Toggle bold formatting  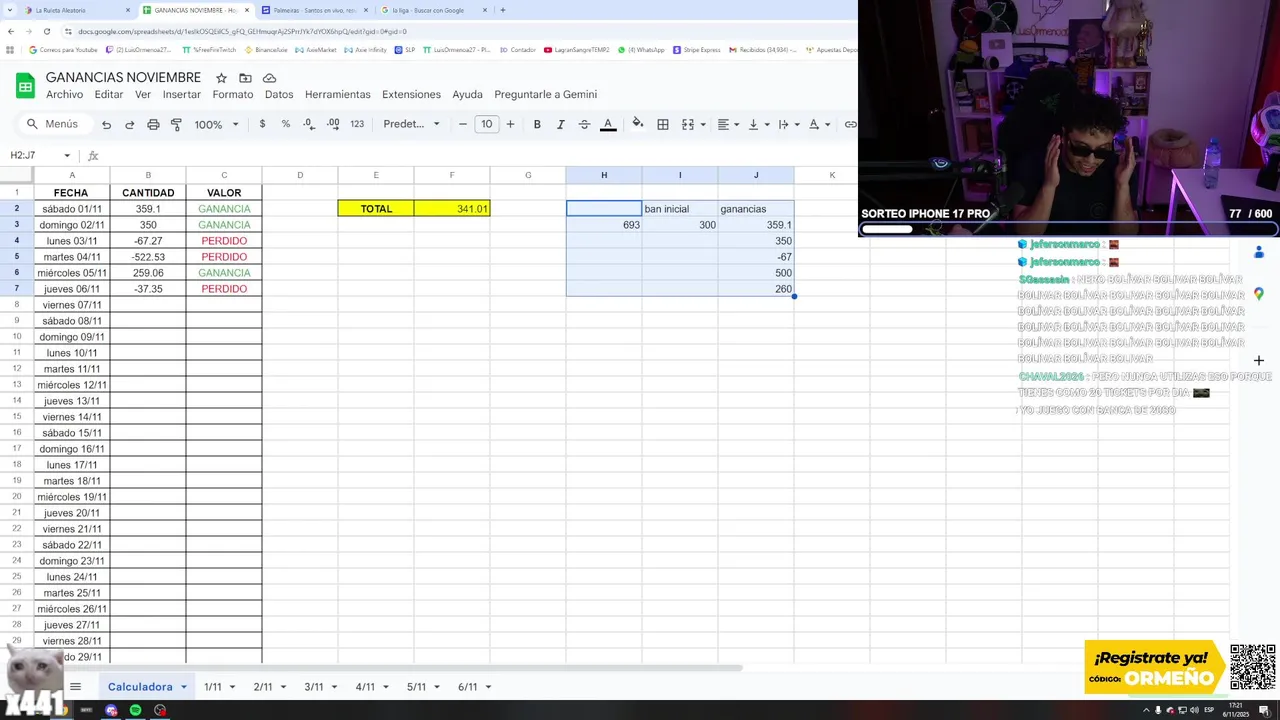pyautogui.click(x=537, y=124)
